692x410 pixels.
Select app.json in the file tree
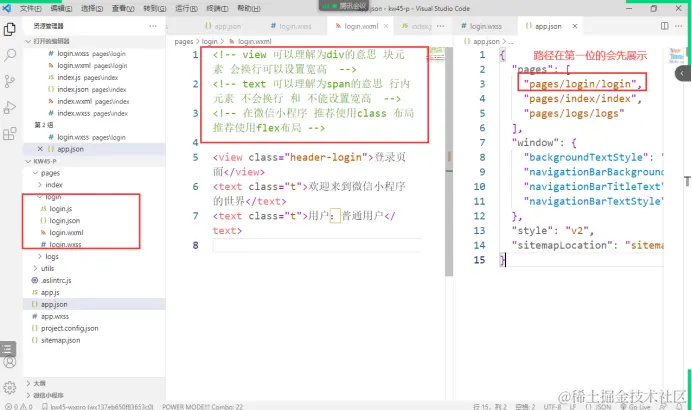point(94,304)
